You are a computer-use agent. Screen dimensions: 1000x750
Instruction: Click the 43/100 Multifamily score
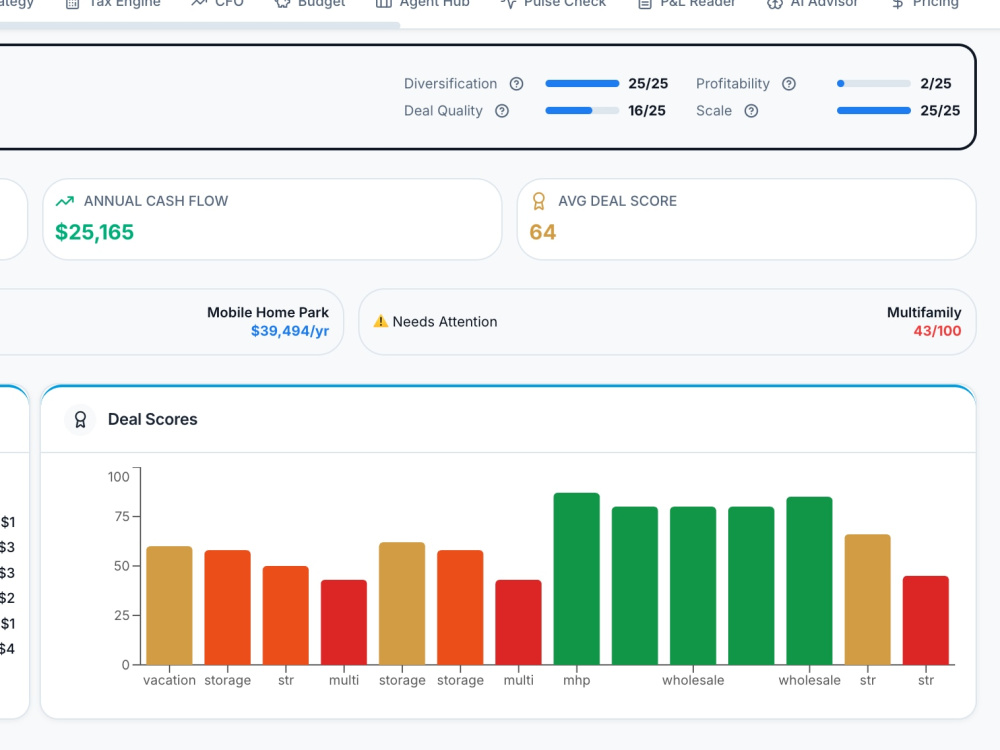pyautogui.click(x=938, y=331)
